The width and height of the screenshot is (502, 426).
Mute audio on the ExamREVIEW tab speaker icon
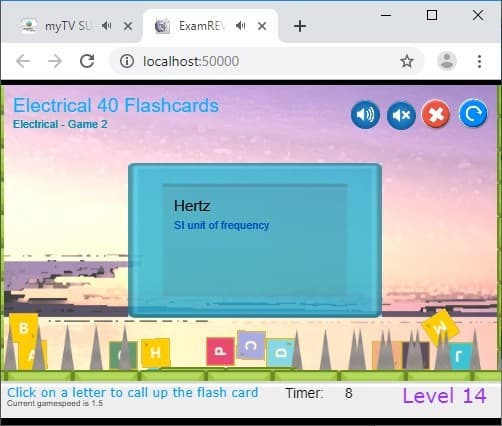(241, 26)
